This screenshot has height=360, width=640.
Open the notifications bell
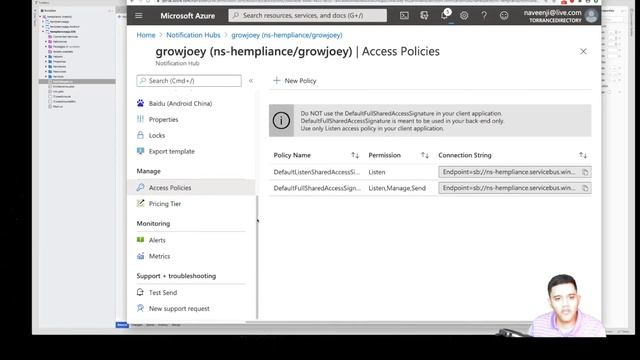click(x=444, y=16)
